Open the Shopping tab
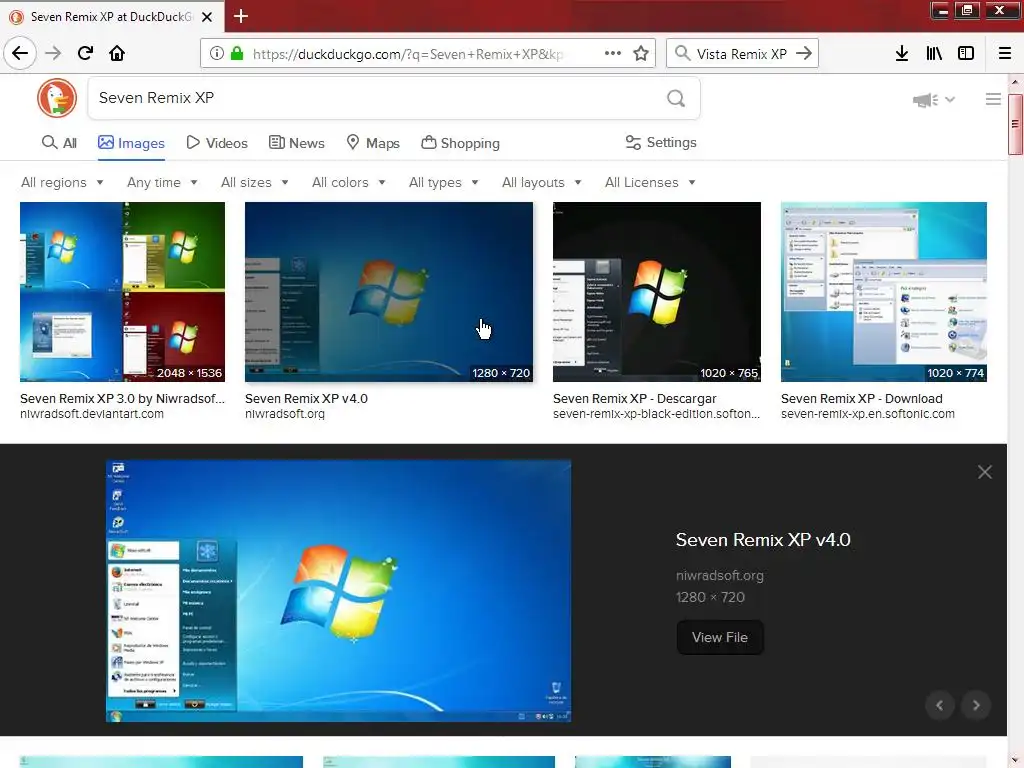This screenshot has height=768, width=1024. click(x=460, y=142)
